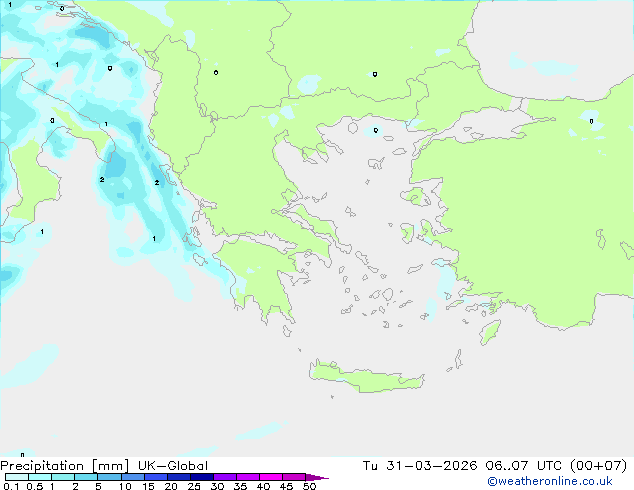Screen dimensions: 634x490
Task: Click the '2' value east of Italy's heel
Action: click(x=102, y=180)
